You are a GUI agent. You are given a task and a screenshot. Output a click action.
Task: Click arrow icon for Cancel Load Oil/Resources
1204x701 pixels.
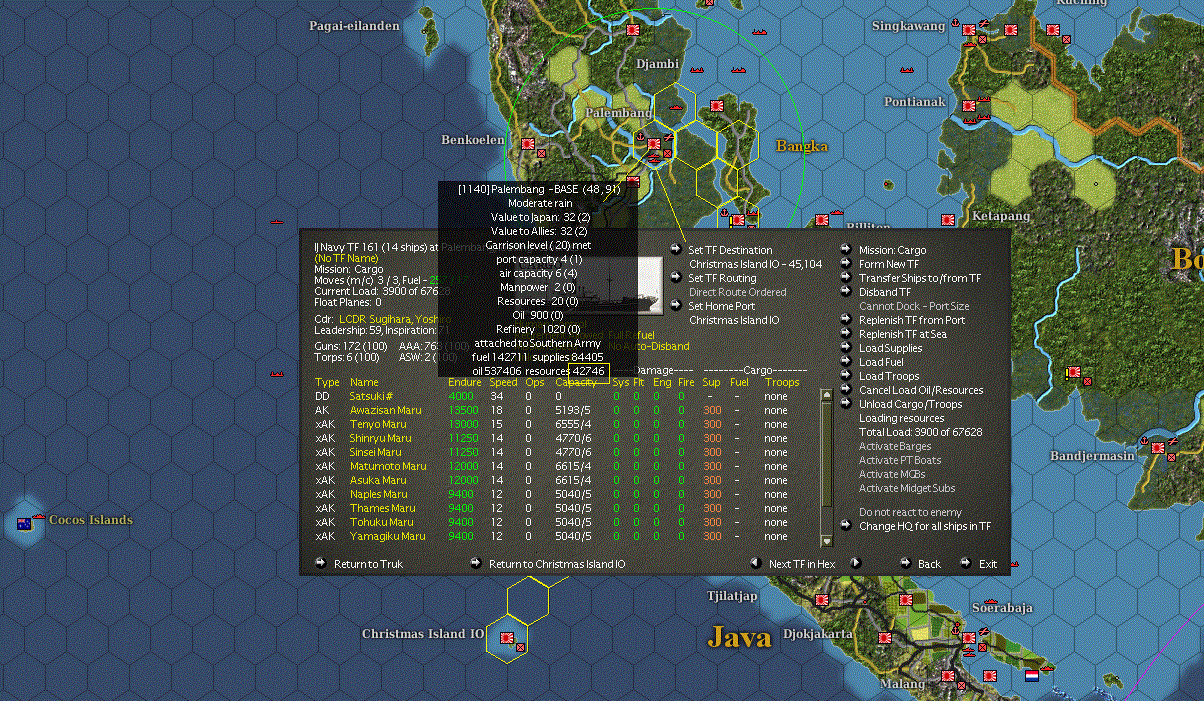(x=847, y=390)
